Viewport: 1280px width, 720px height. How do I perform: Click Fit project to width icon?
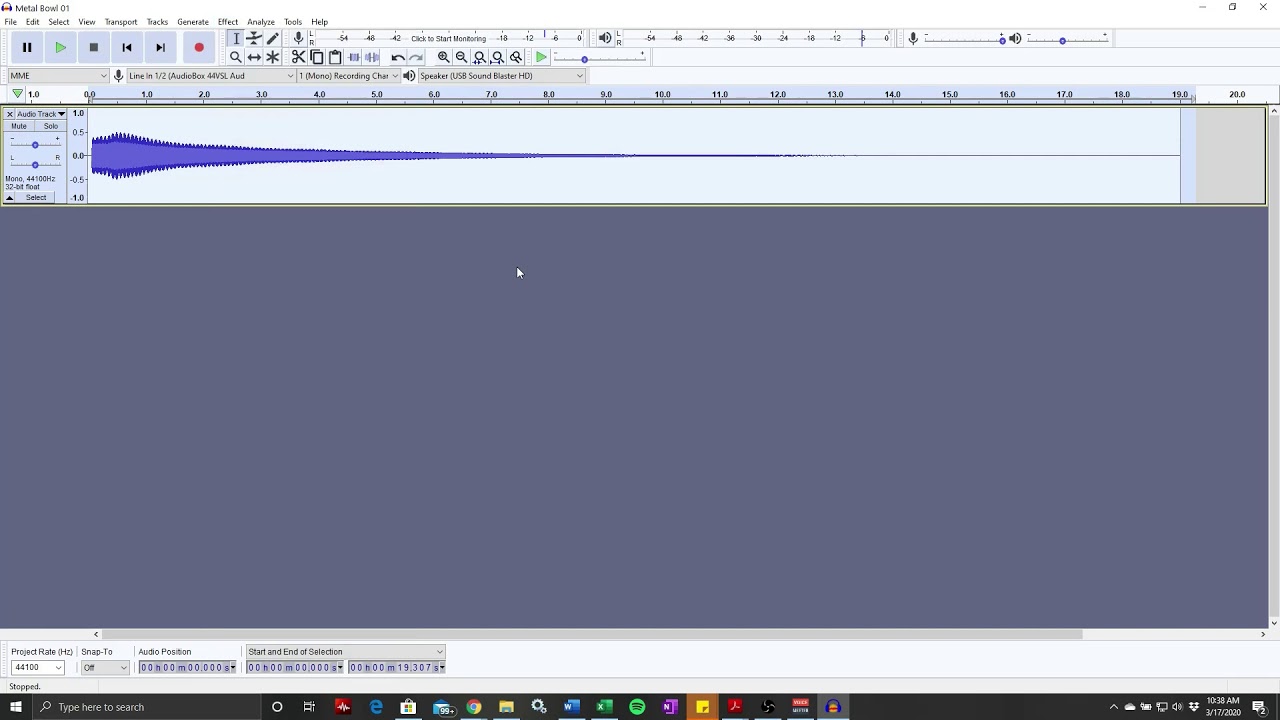(498, 57)
